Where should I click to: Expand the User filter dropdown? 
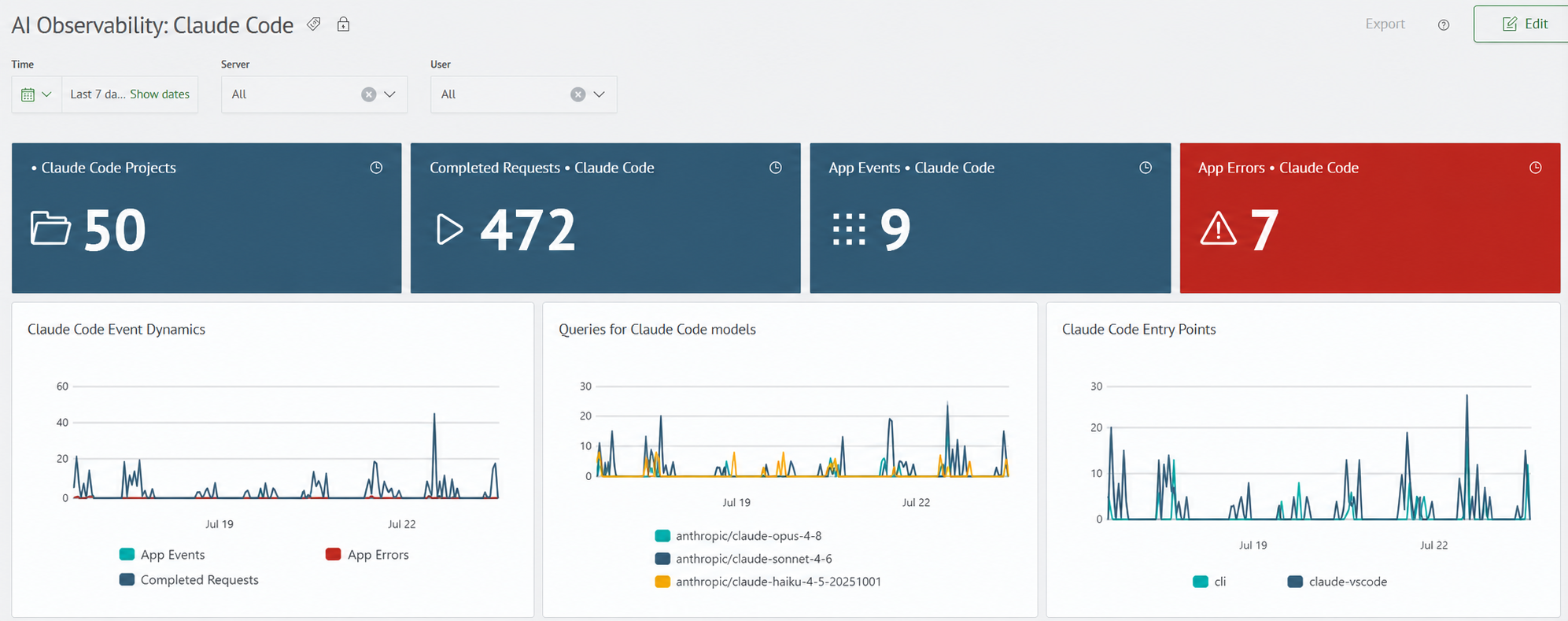599,94
